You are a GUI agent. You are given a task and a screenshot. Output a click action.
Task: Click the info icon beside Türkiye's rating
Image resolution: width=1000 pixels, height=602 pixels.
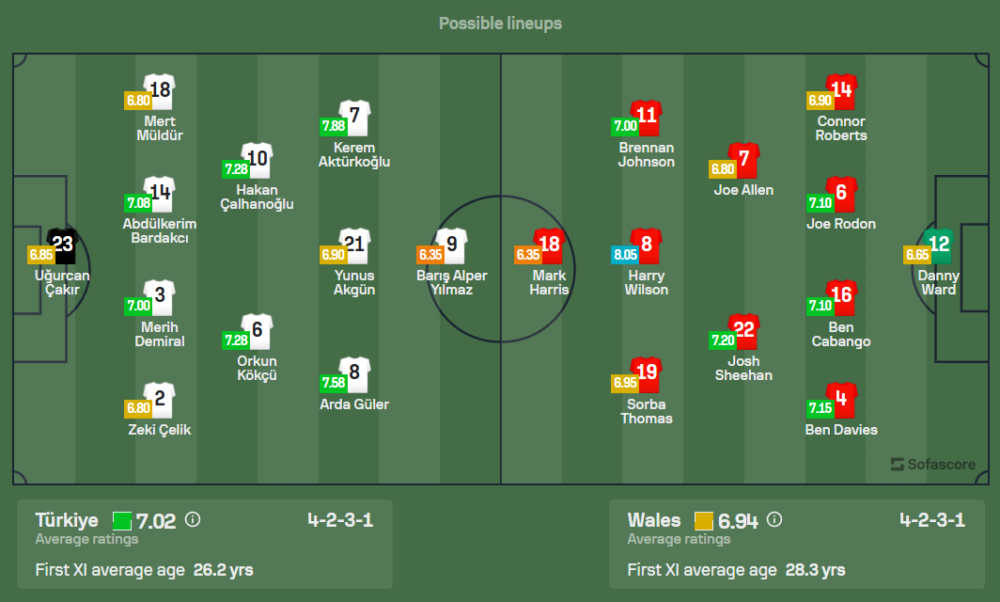193,520
